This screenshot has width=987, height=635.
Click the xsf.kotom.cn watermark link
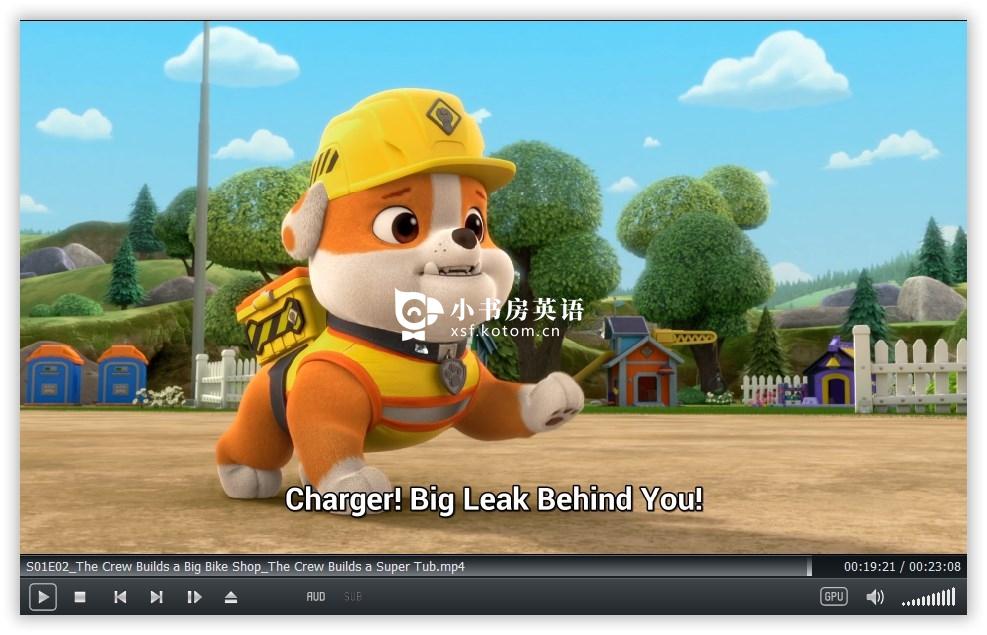click(x=505, y=331)
